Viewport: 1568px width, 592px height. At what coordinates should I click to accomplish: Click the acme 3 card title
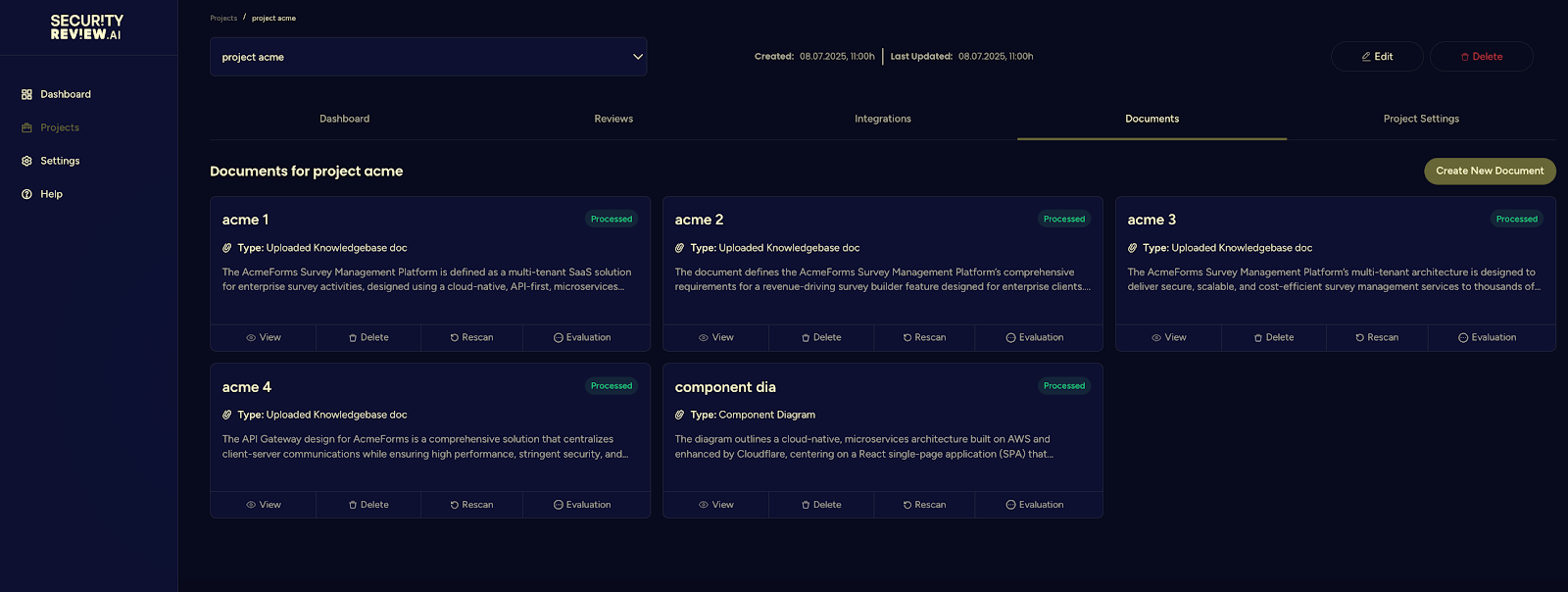pos(1151,220)
